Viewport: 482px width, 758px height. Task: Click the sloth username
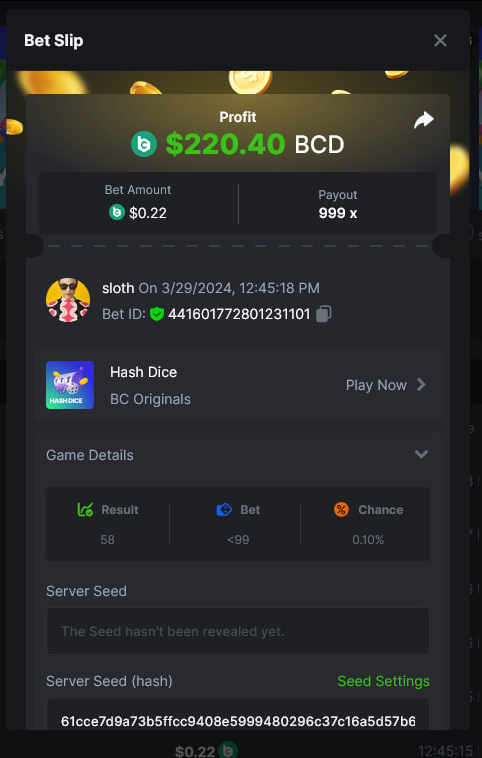[x=118, y=288]
